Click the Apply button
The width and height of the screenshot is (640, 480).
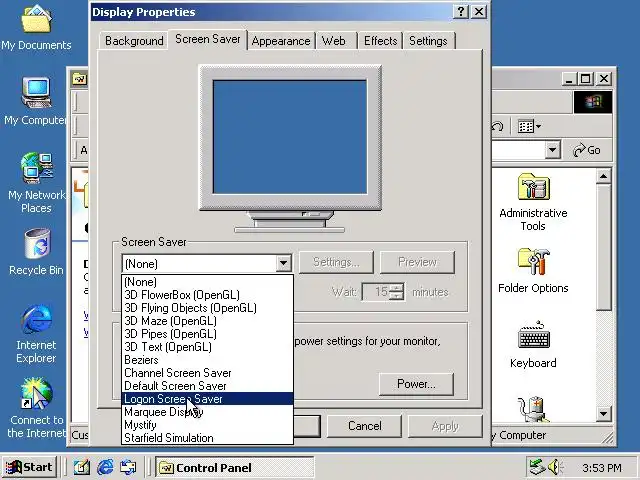click(445, 426)
